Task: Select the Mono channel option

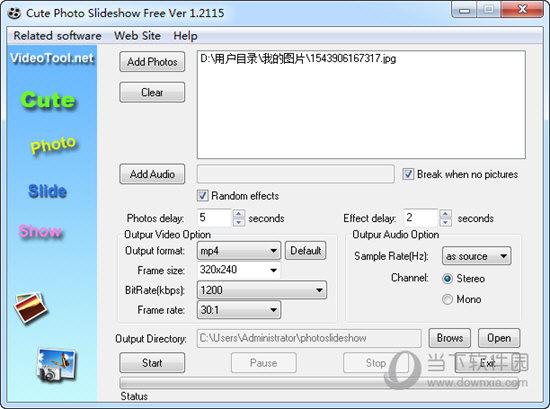Action: pos(447,300)
